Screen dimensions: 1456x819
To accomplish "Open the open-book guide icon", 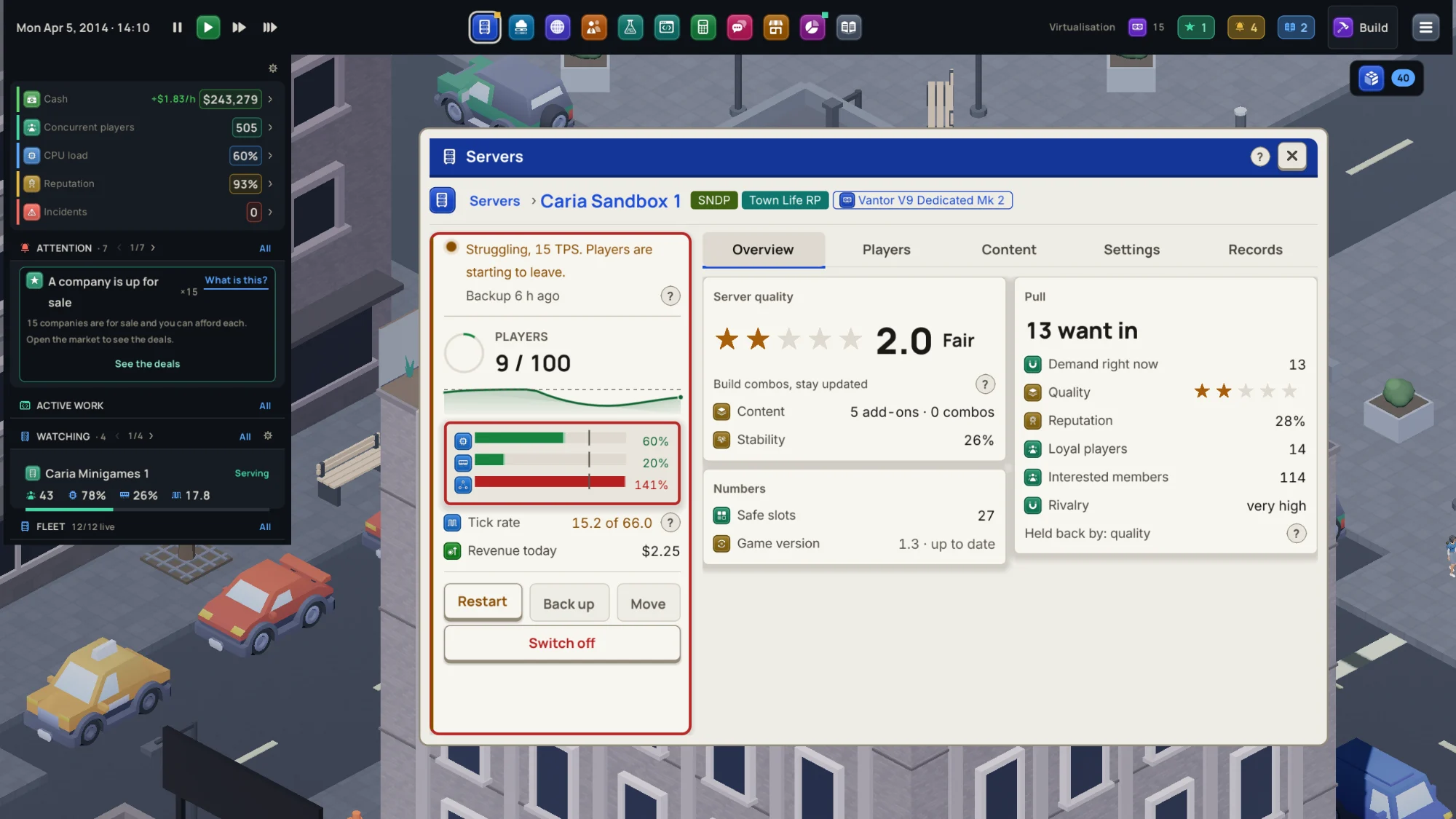I will [849, 28].
